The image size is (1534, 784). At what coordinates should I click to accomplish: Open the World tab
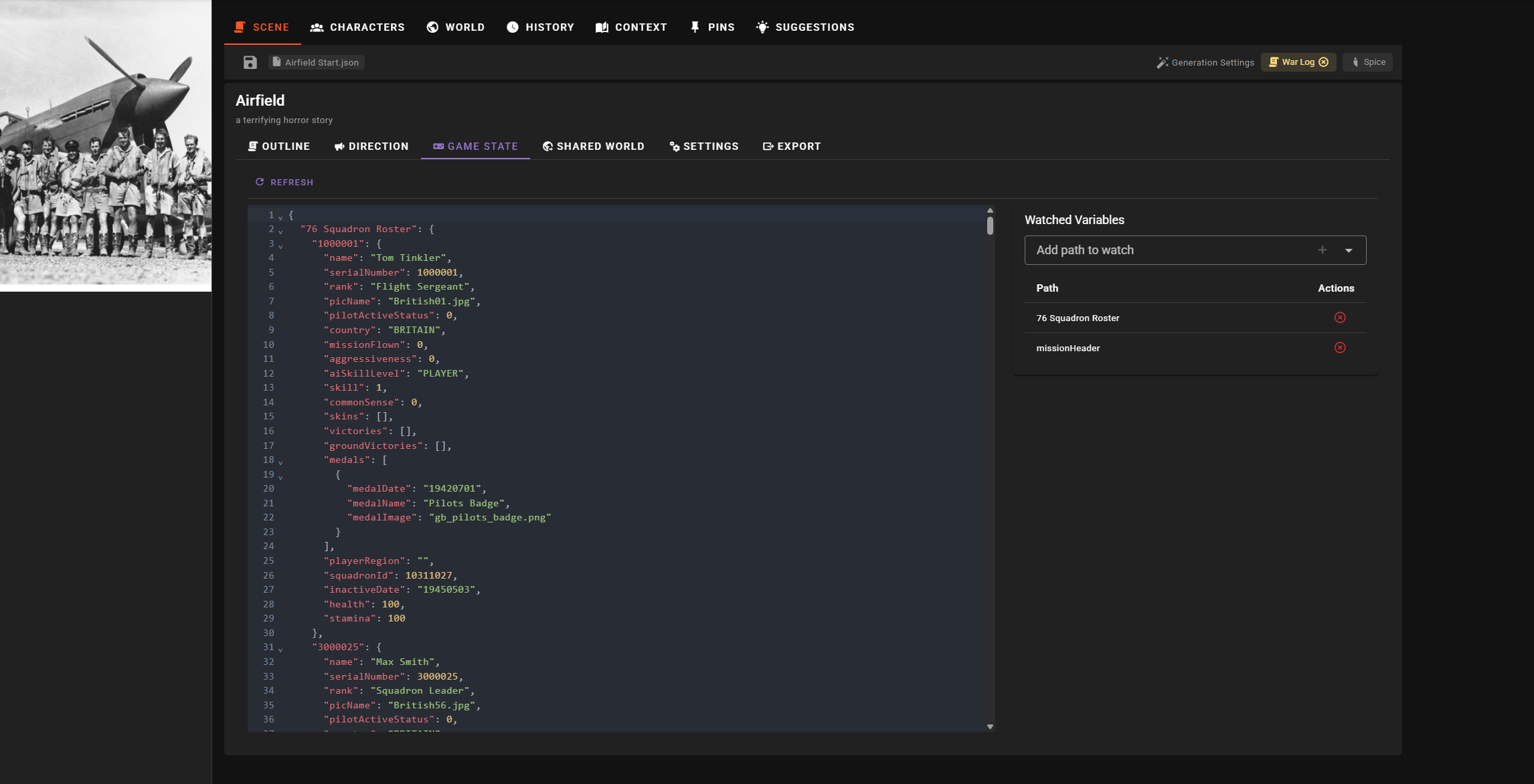(x=456, y=27)
